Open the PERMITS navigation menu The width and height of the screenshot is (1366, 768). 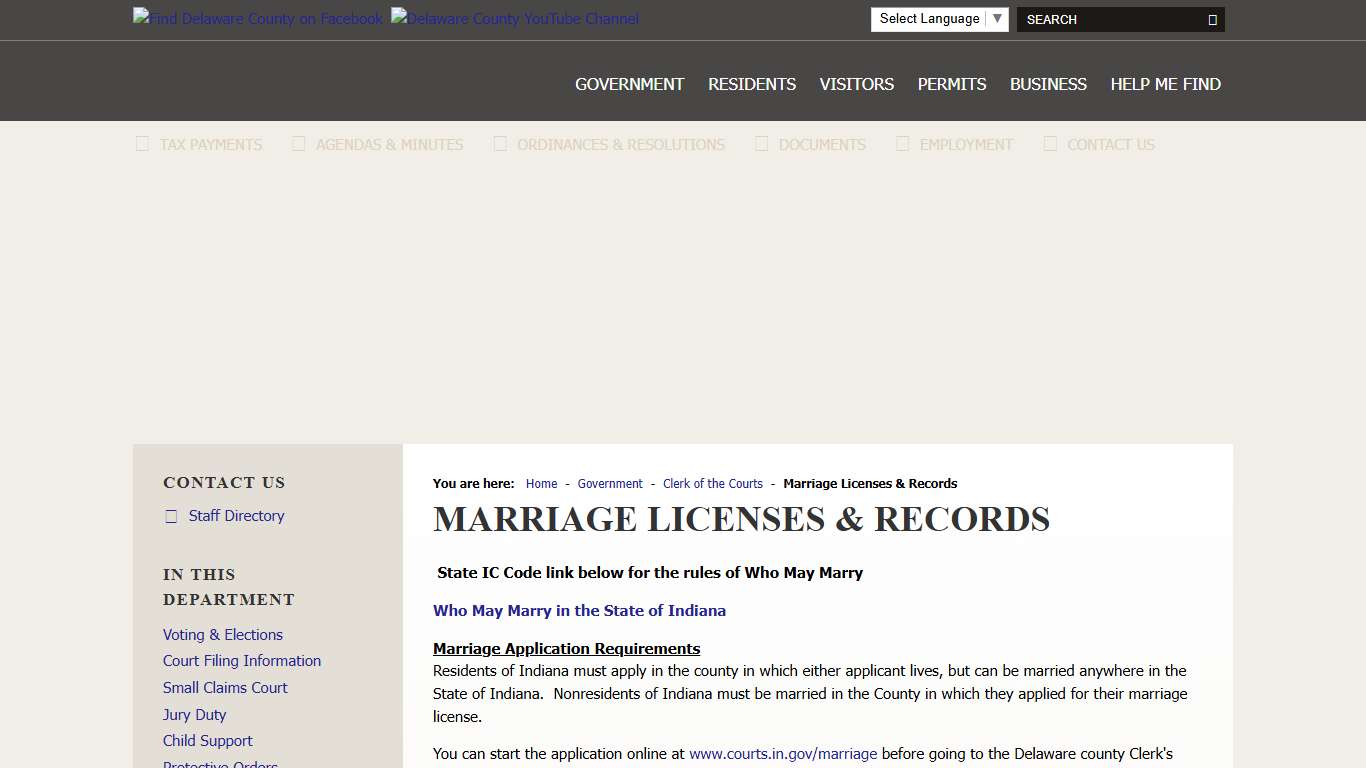pyautogui.click(x=951, y=84)
